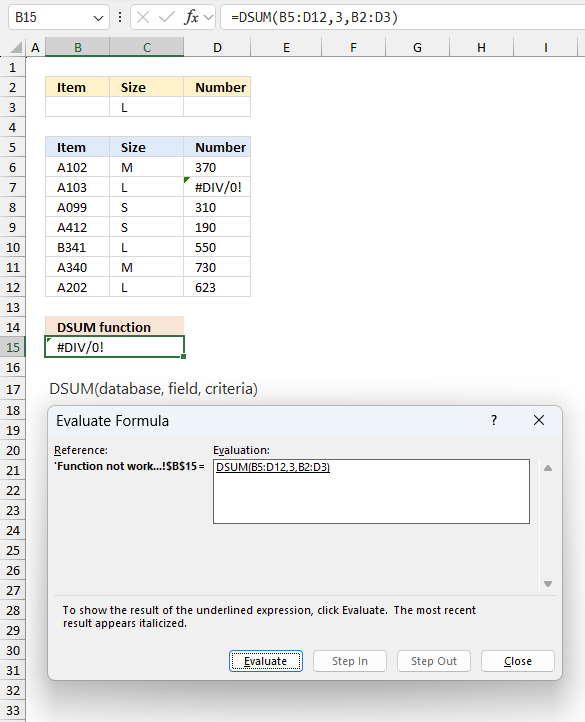This screenshot has width=585, height=722.
Task: Select column D header
Action: coord(217,47)
